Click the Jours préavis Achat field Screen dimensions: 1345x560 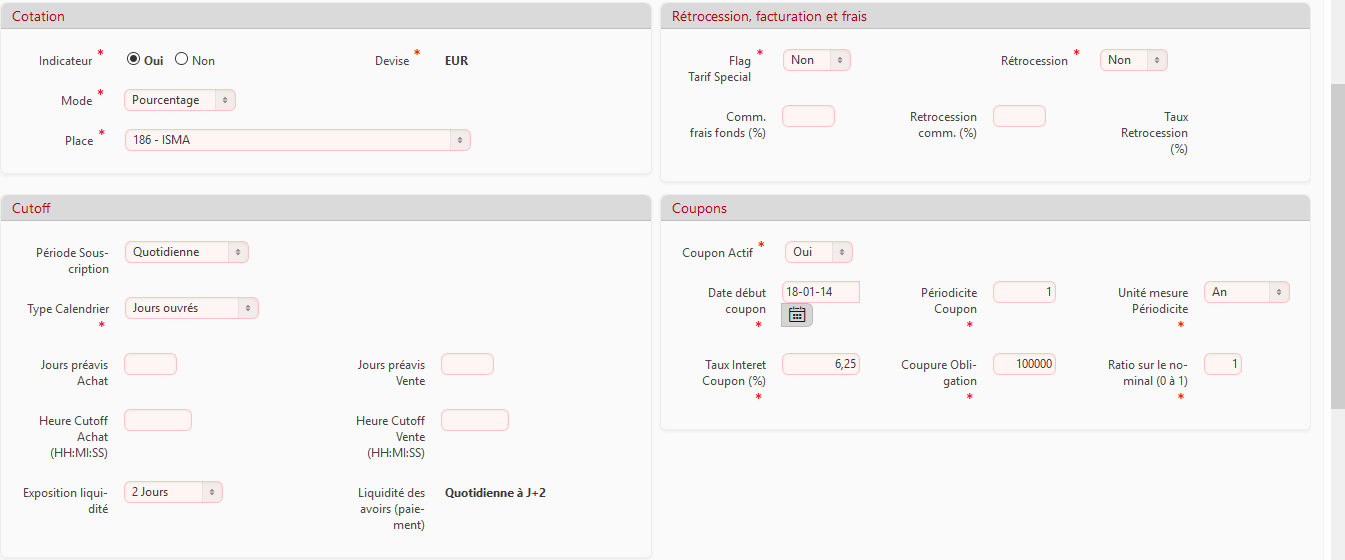(150, 364)
